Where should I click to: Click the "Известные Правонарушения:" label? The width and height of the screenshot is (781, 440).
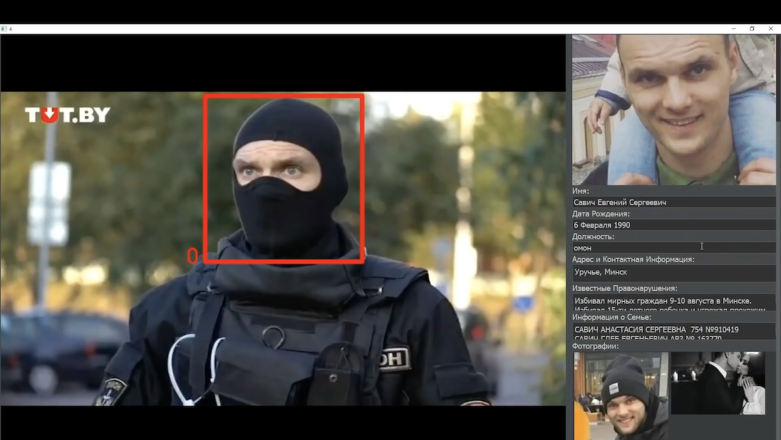(625, 288)
